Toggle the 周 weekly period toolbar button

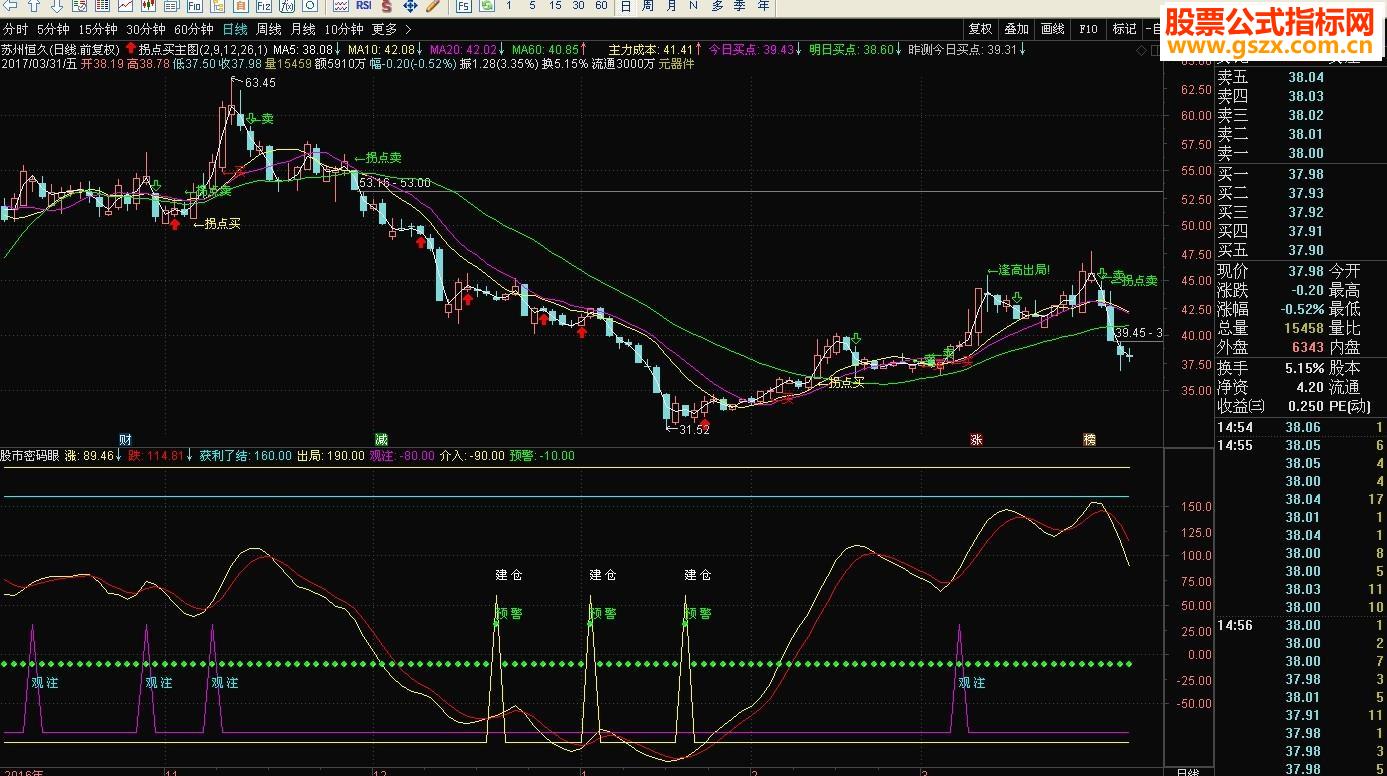pyautogui.click(x=647, y=6)
